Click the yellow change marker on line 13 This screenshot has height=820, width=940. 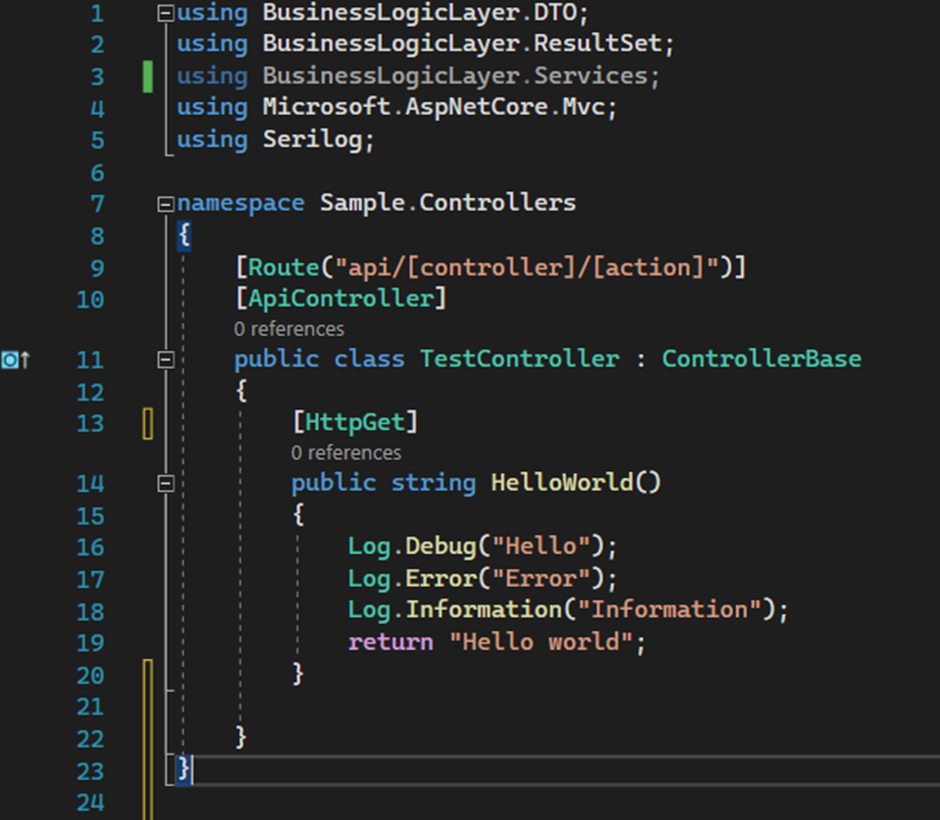coord(148,423)
